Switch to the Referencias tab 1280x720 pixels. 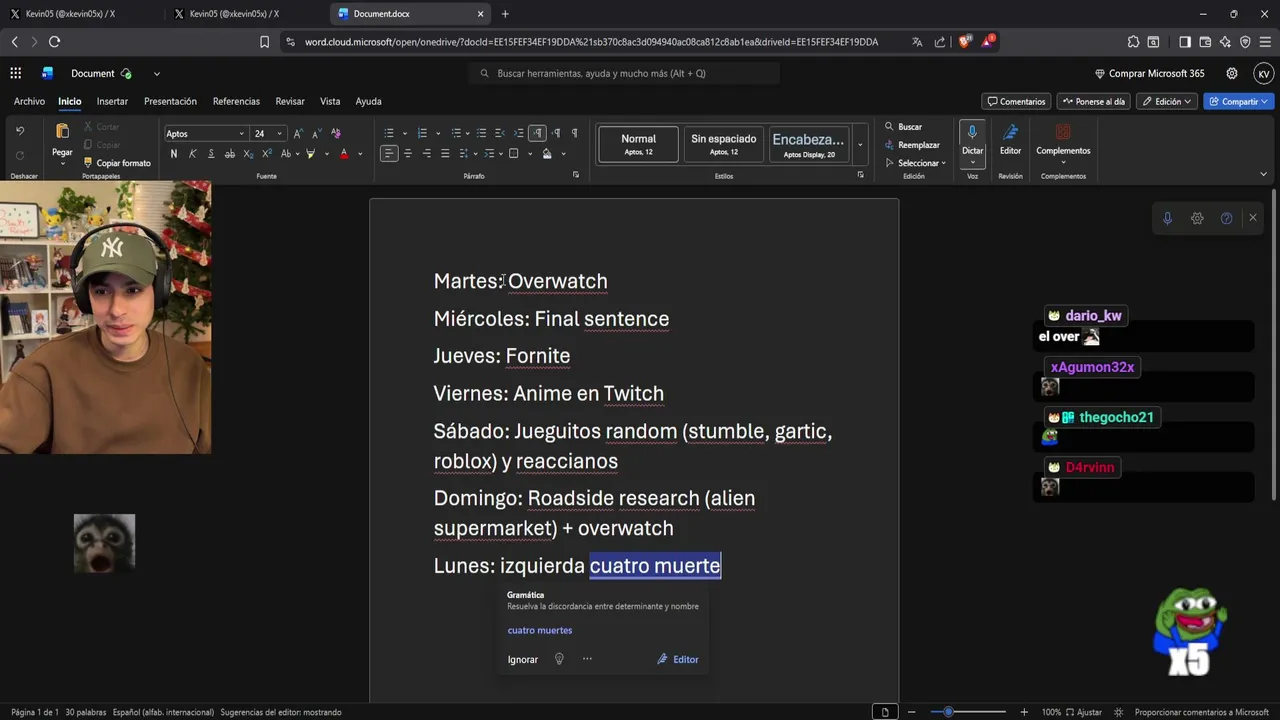(x=236, y=101)
